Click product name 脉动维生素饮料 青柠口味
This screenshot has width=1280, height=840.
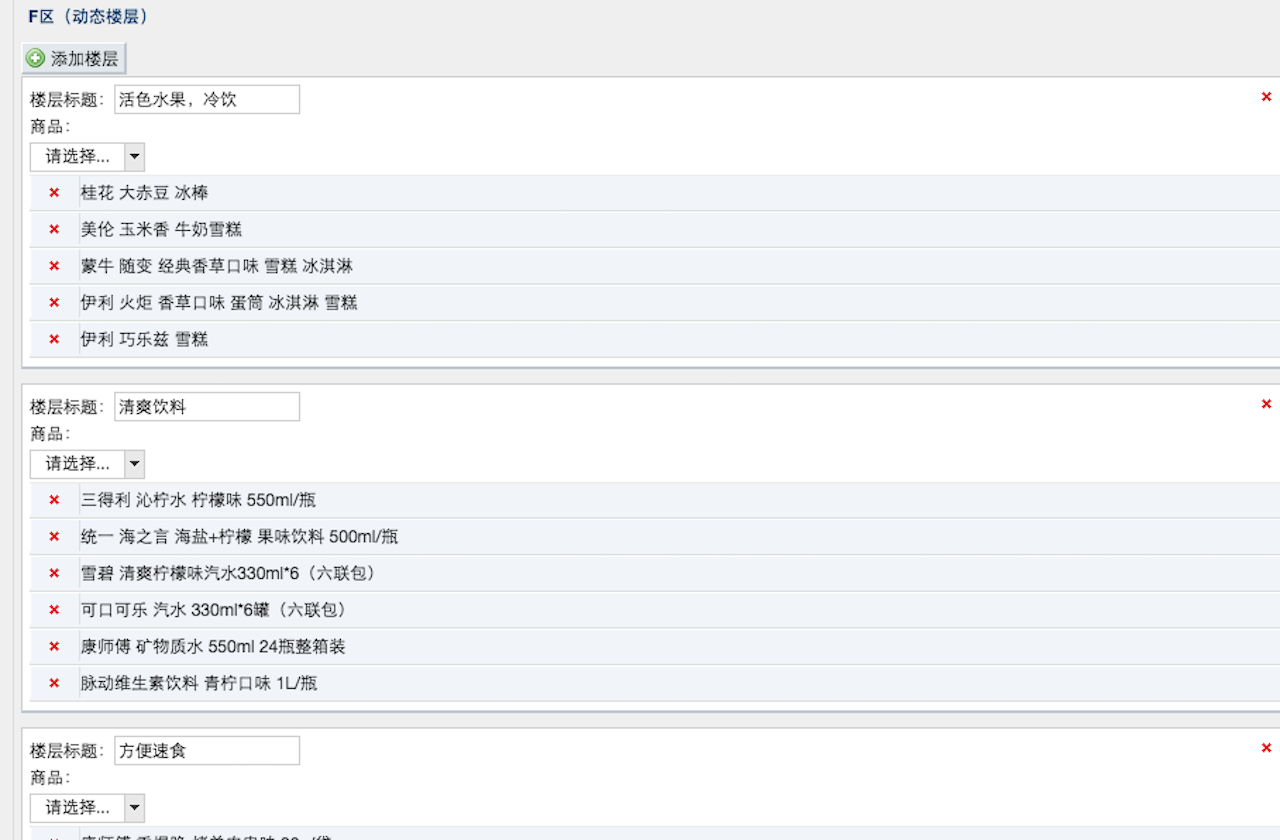click(199, 683)
